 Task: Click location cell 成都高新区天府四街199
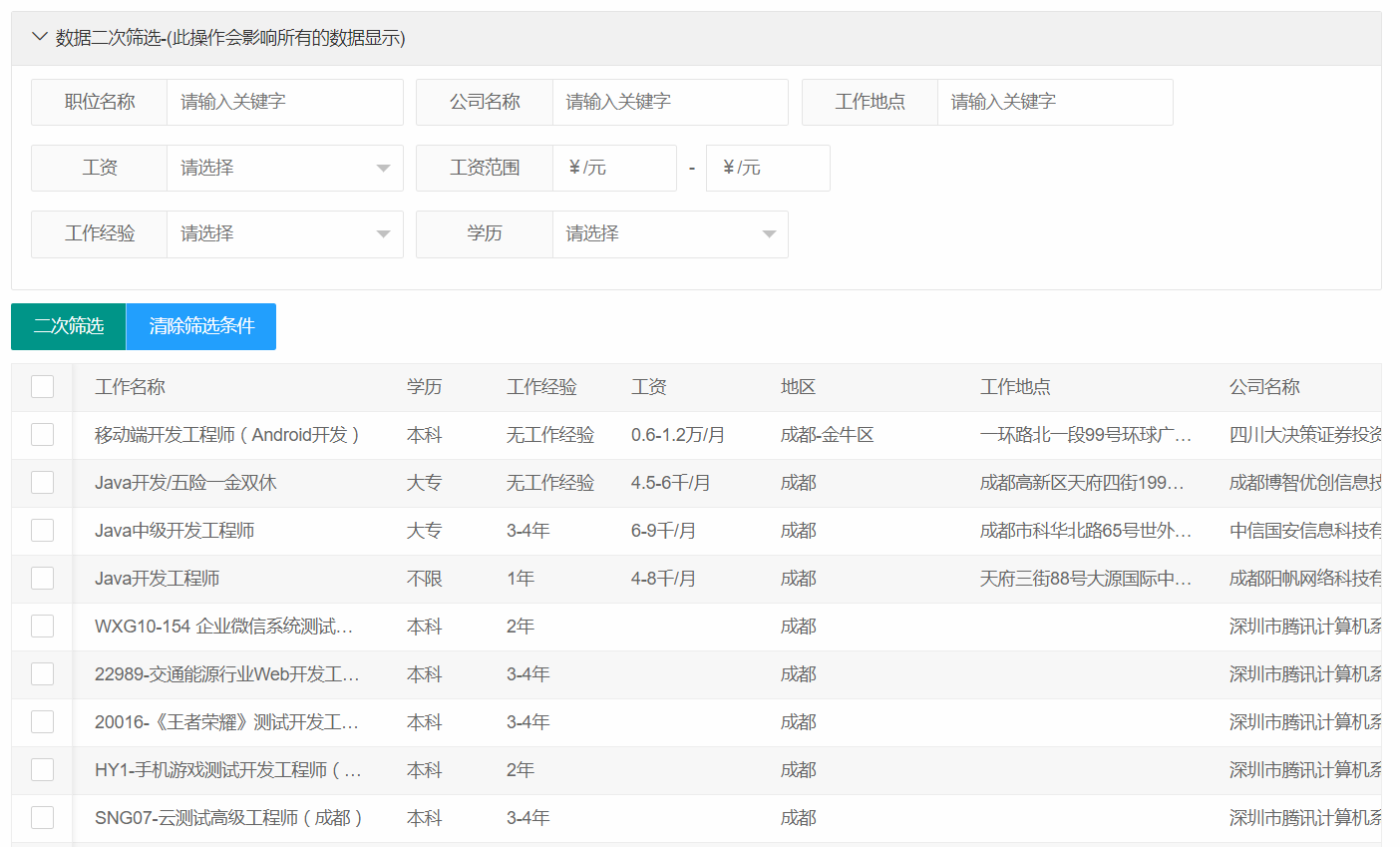pos(1083,483)
